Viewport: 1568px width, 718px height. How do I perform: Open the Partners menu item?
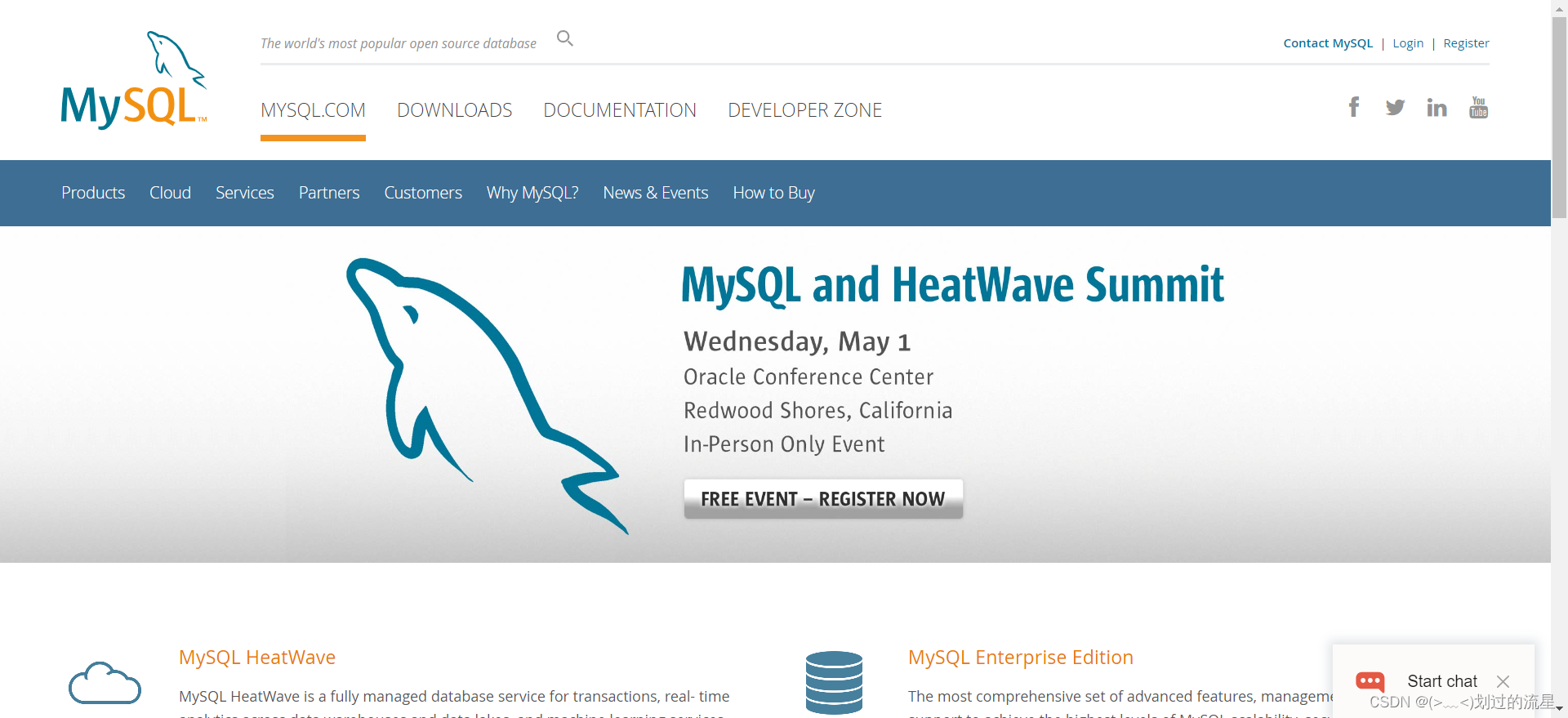(x=329, y=193)
